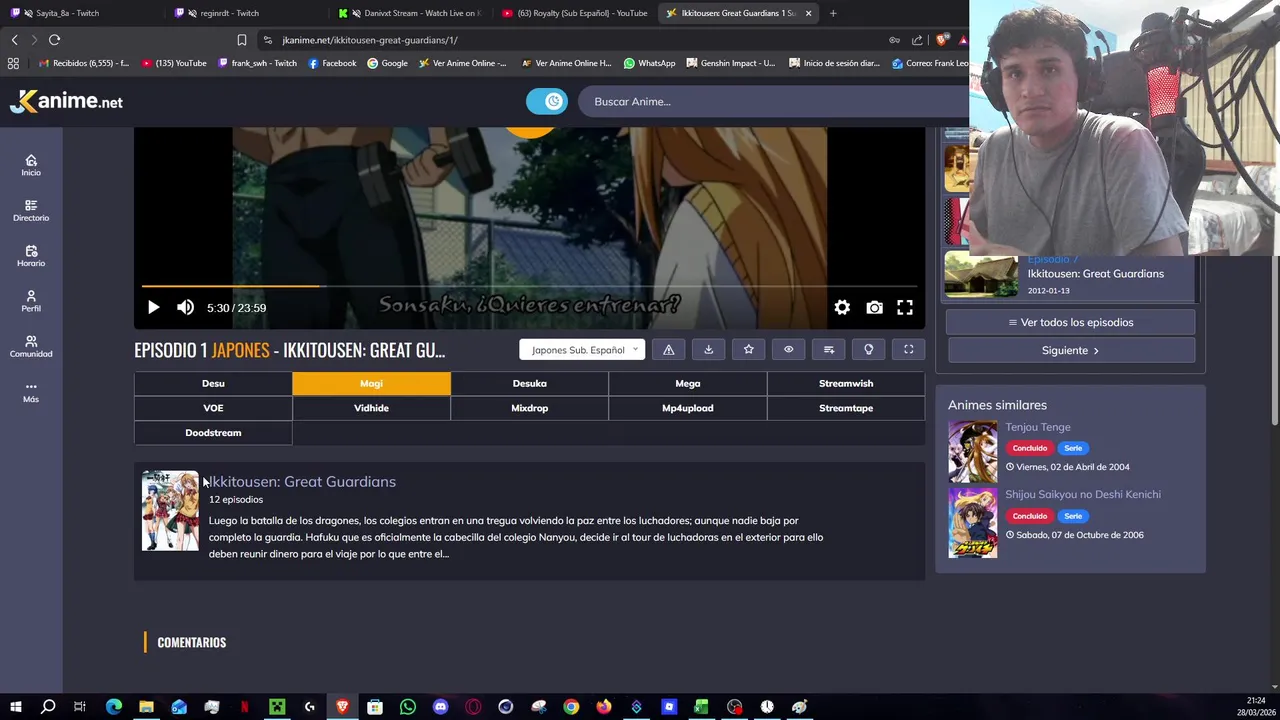Open Comunidad in the sidebar

tap(31, 346)
